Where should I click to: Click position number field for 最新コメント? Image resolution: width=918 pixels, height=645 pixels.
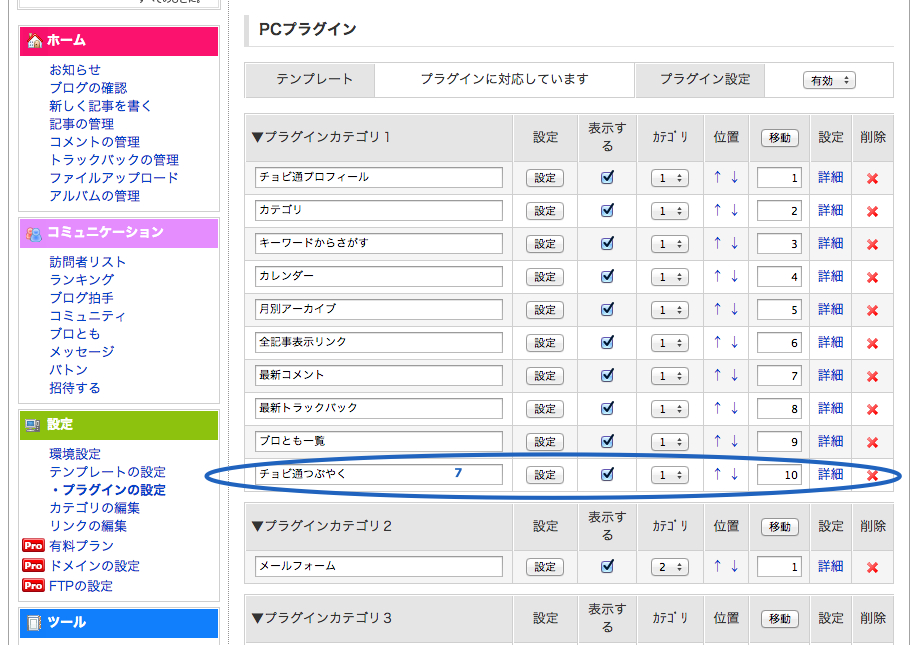(779, 376)
